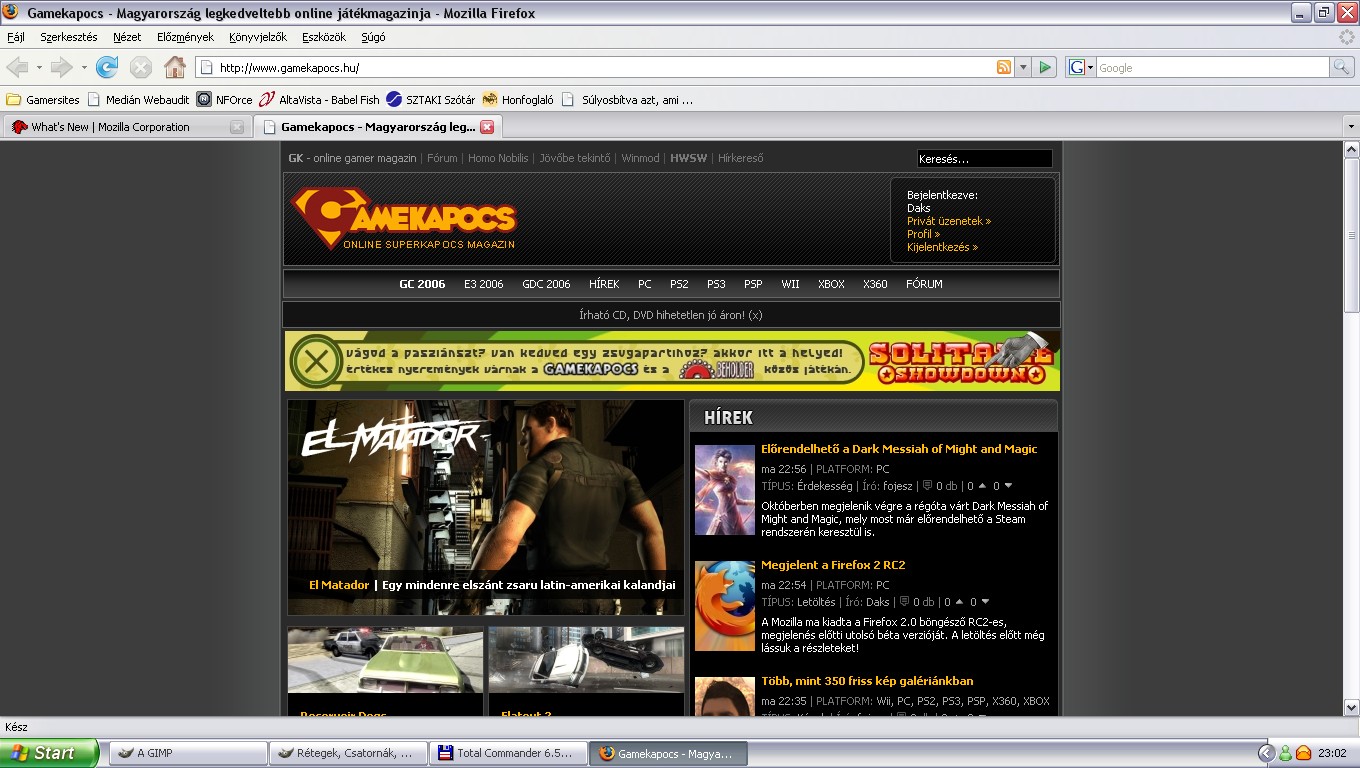Open the AltaVista - Babel Fish bookmark
The height and width of the screenshot is (768, 1360).
320,99
